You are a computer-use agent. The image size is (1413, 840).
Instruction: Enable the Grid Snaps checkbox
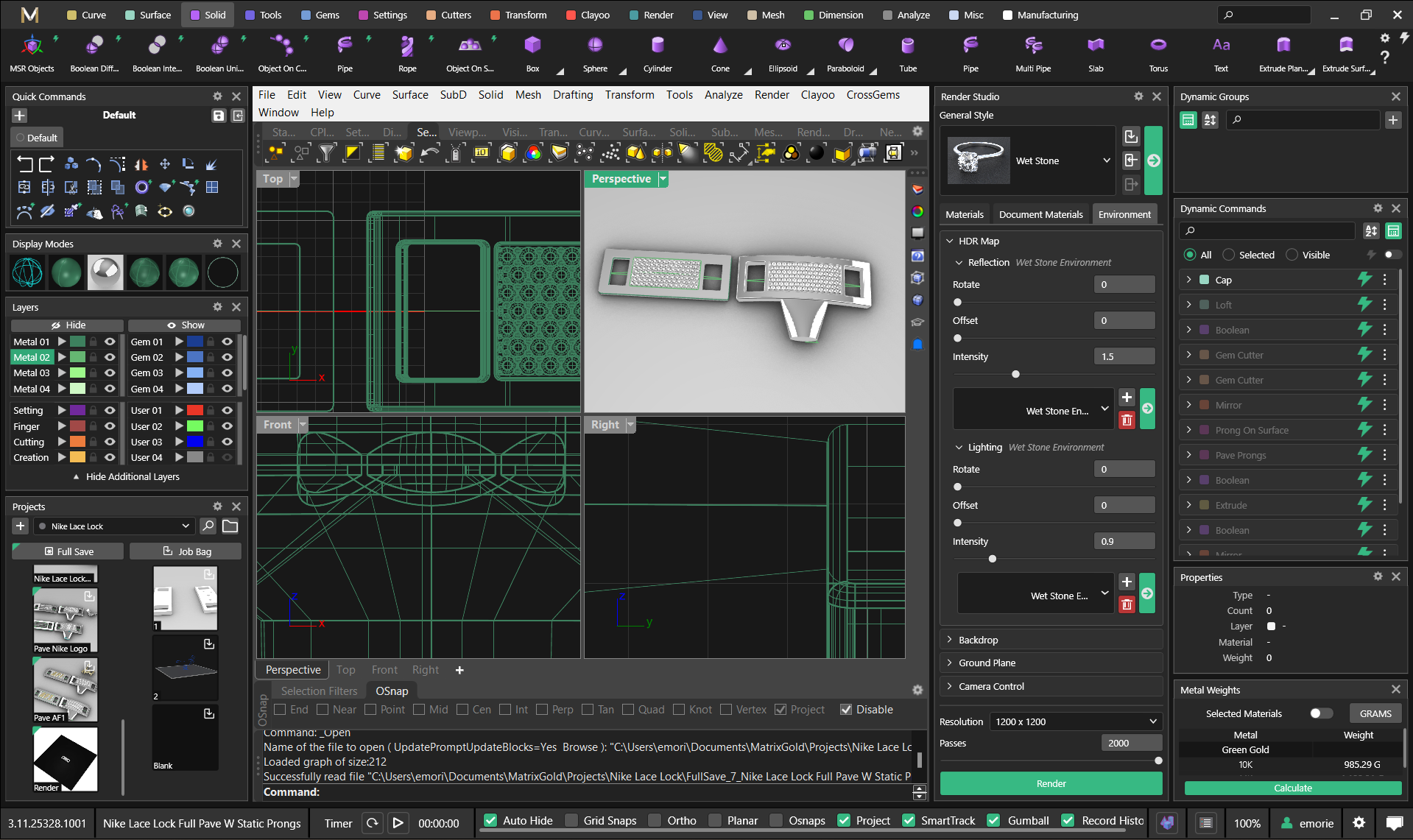pyautogui.click(x=571, y=821)
